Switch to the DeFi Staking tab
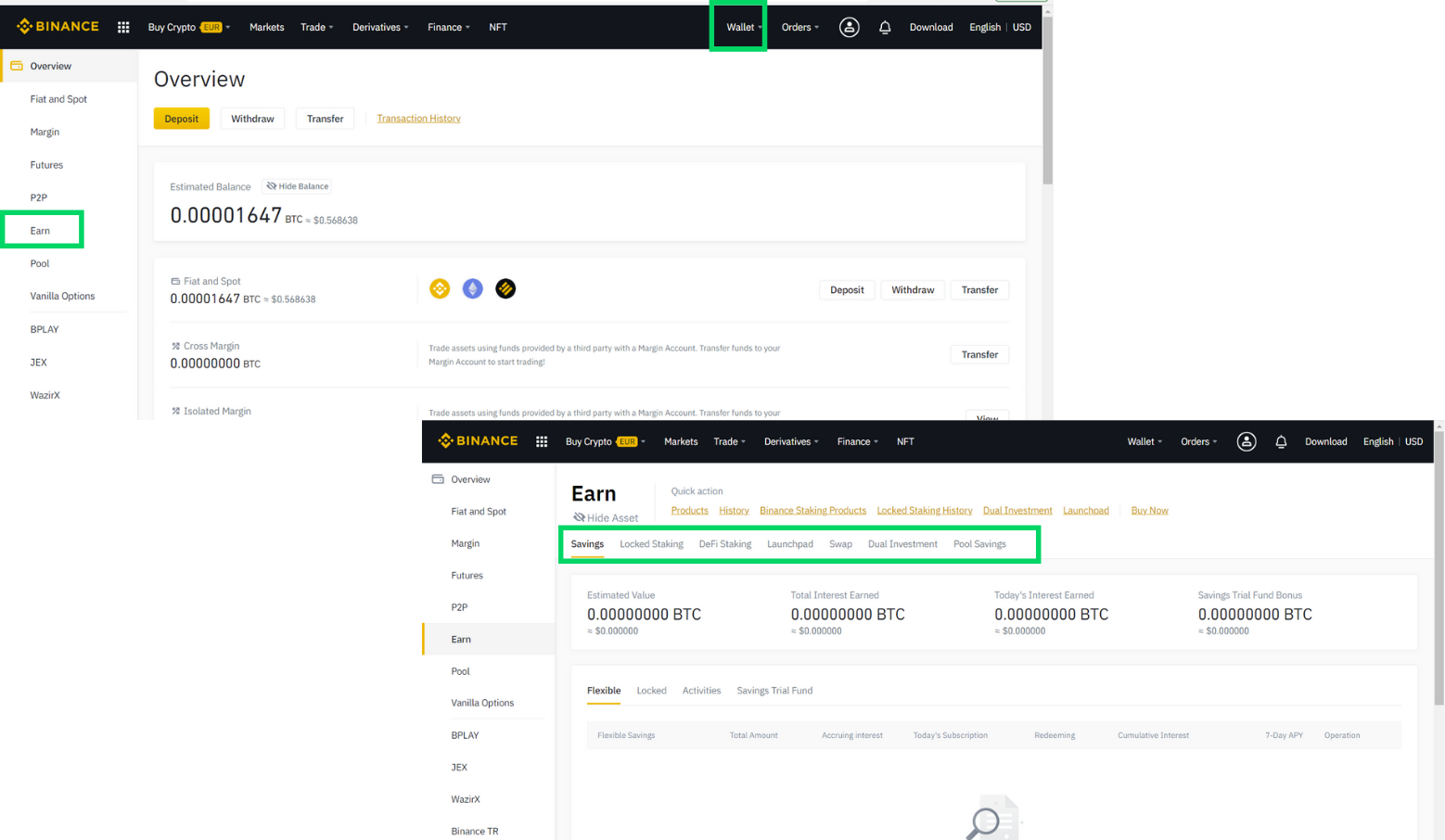This screenshot has height=840, width=1445. 725,544
